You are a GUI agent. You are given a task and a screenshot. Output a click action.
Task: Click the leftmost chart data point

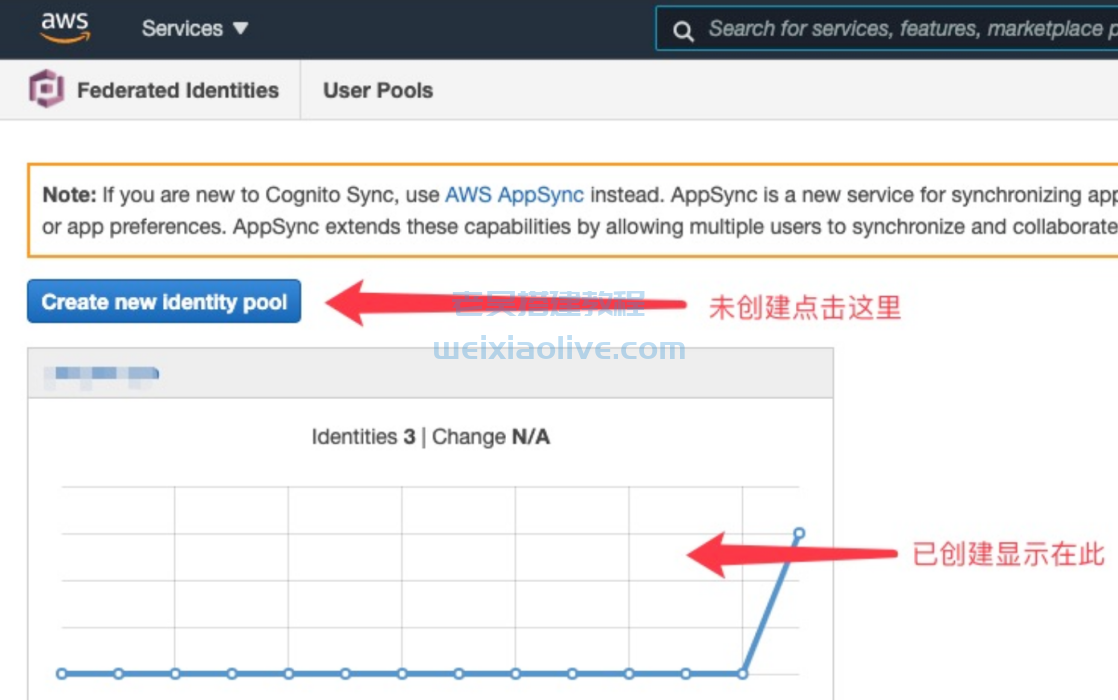(62, 673)
